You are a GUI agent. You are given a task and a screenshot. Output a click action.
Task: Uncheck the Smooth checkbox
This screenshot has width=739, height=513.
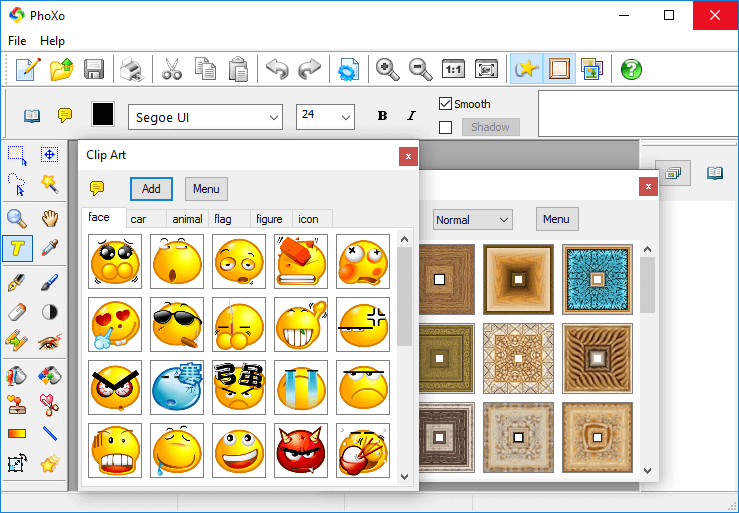point(446,104)
